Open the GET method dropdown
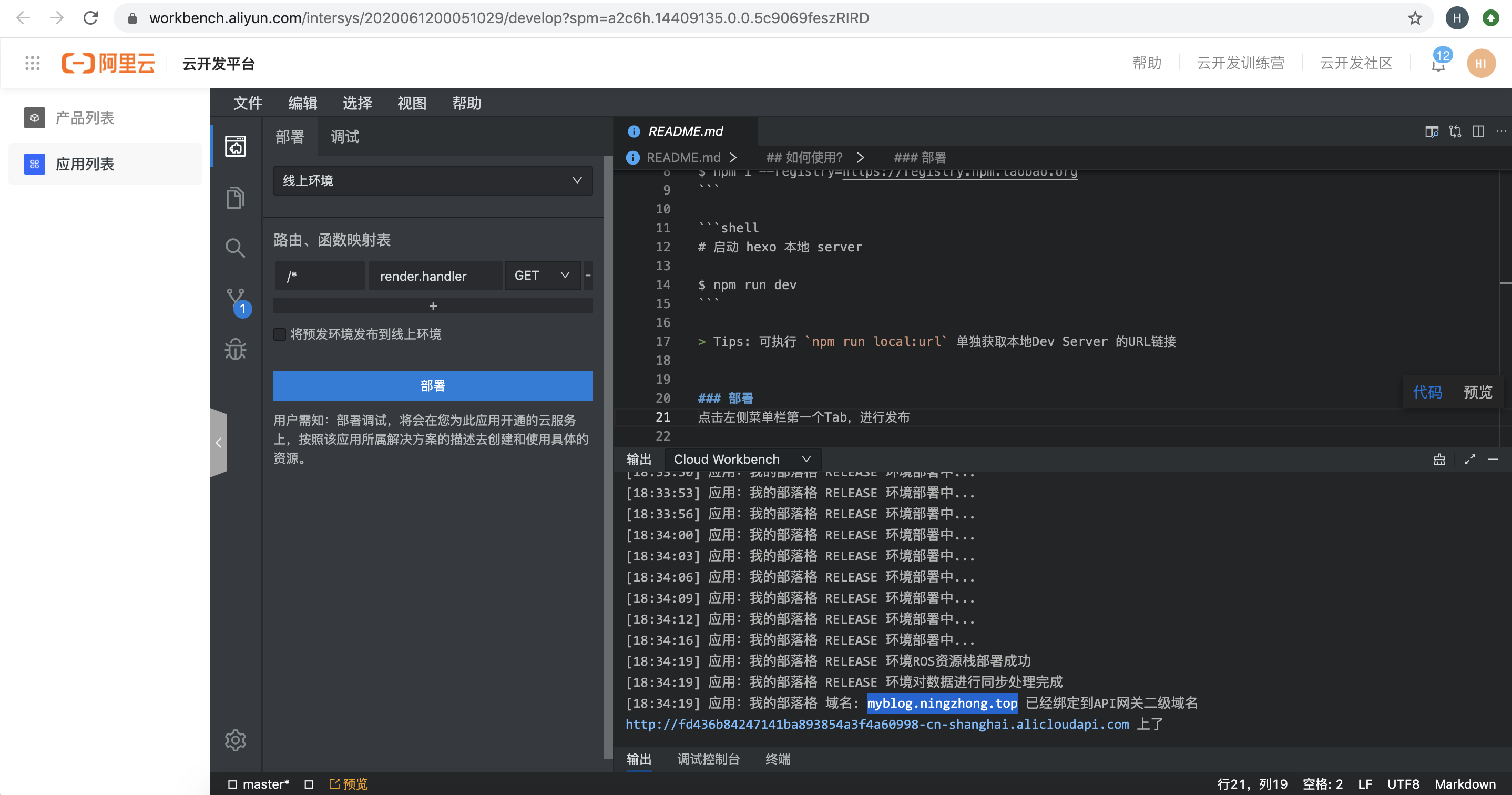 pos(543,276)
